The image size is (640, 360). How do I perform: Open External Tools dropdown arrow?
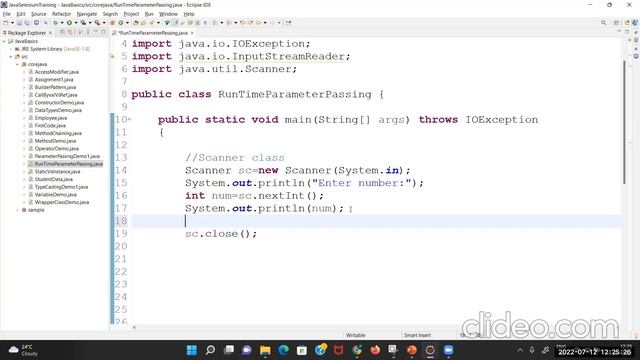click(104, 23)
